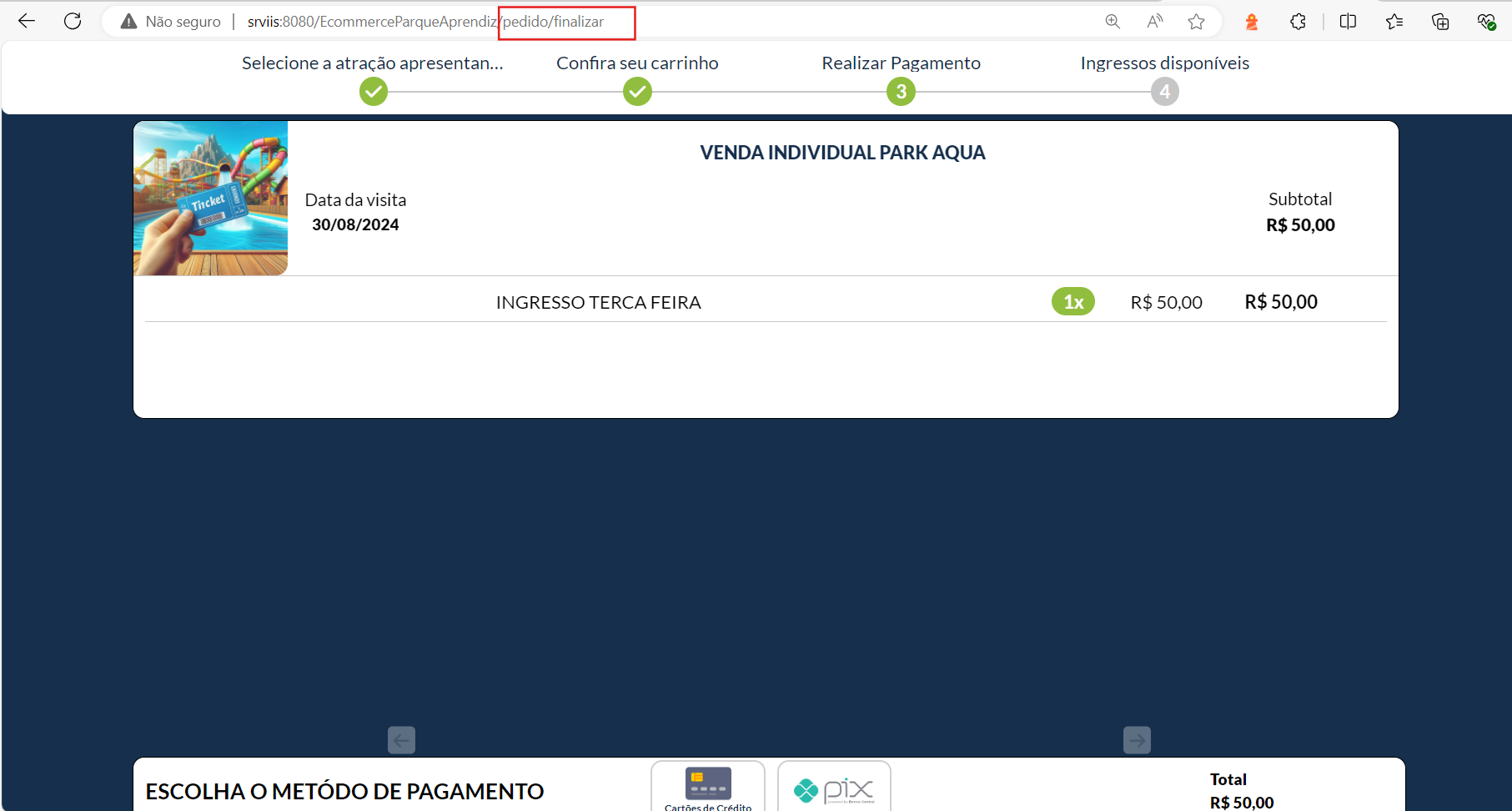Open browser essentials heart icon
The width and height of the screenshot is (1512, 811).
(1486, 22)
